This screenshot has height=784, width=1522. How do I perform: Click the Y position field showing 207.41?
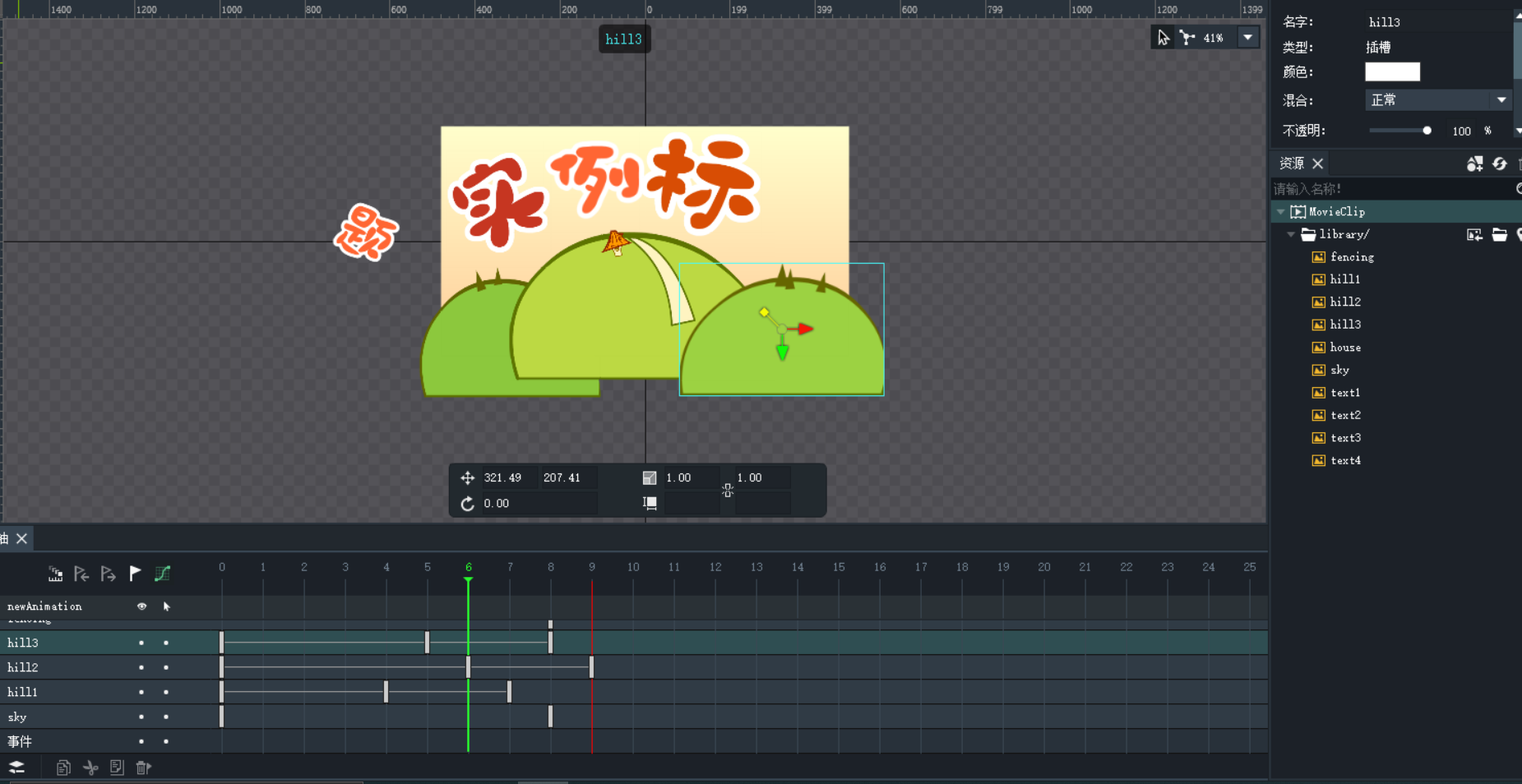[x=568, y=477]
